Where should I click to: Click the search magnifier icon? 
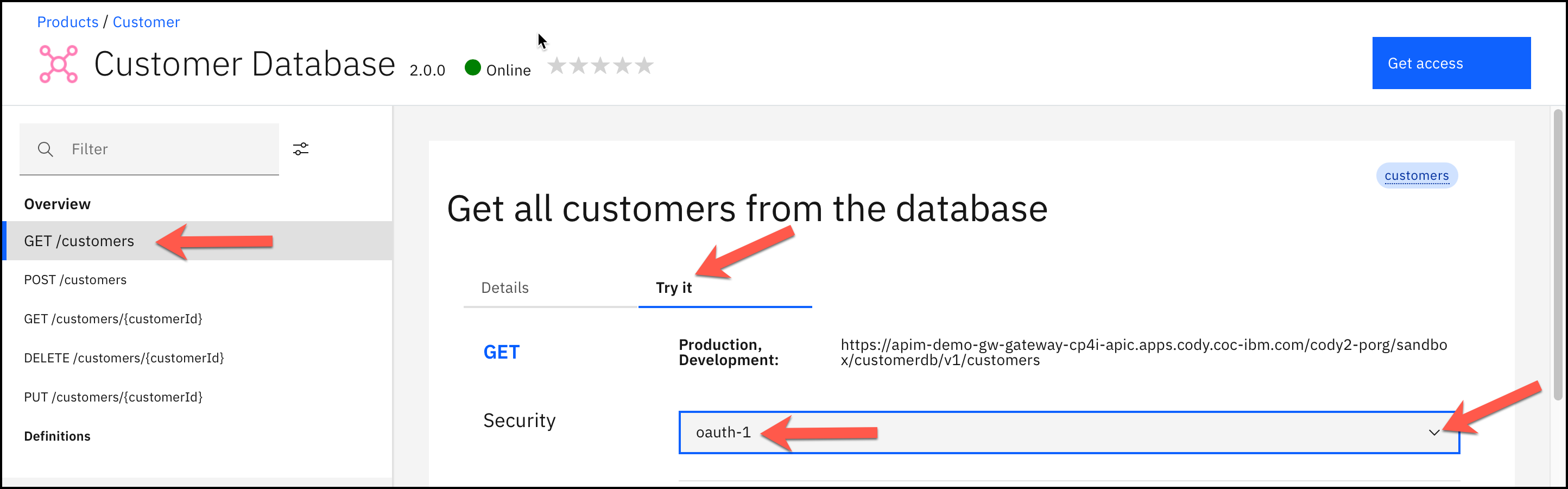tap(45, 149)
